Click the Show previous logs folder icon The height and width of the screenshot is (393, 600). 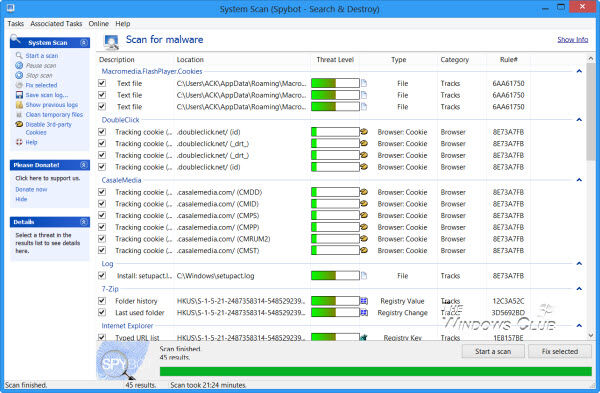click(x=19, y=104)
